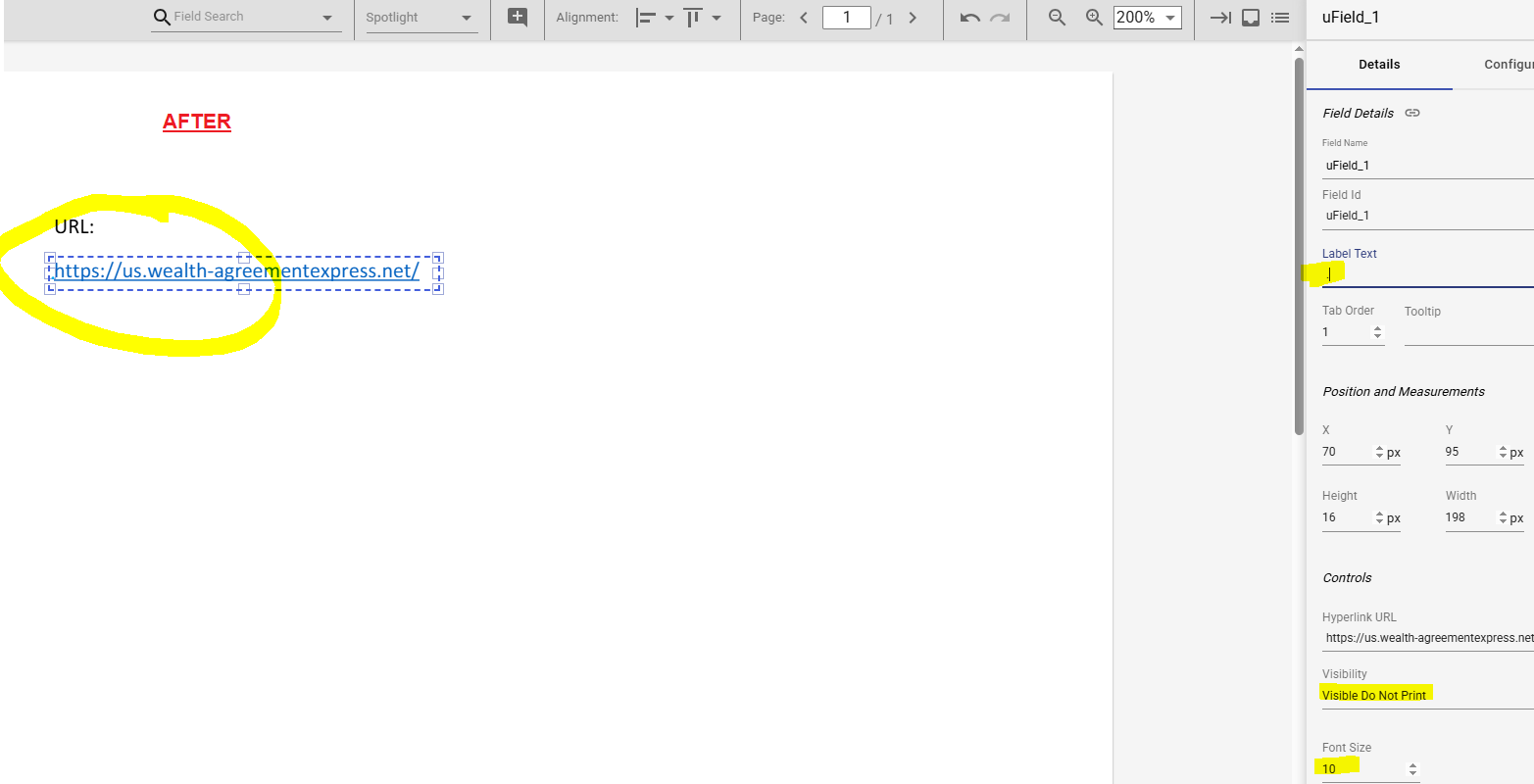Open the Spotlight dropdown
1534x784 pixels.
421,18
